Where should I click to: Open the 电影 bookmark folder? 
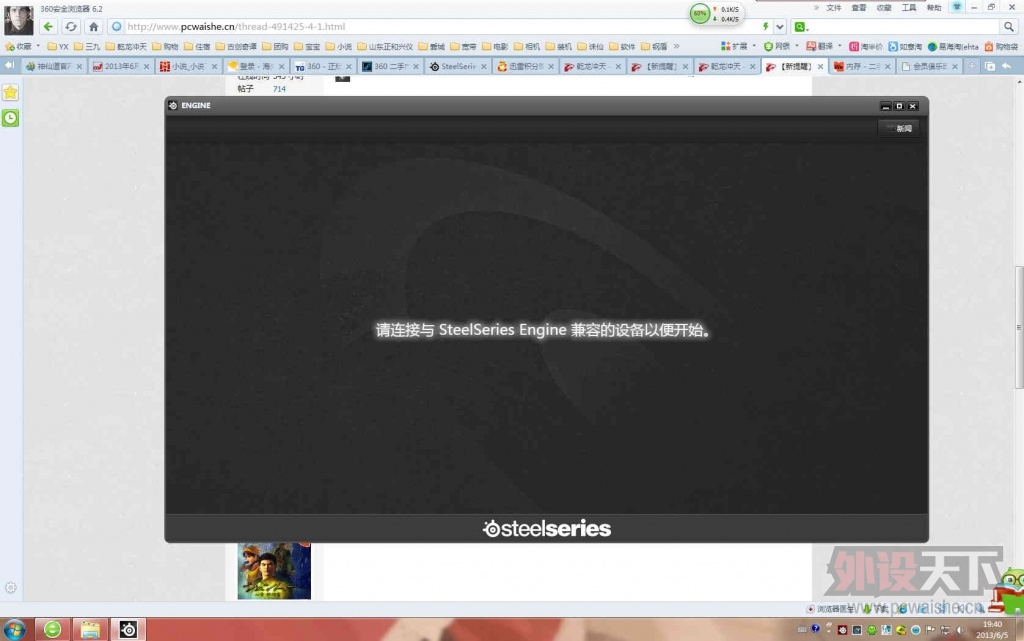click(x=495, y=46)
